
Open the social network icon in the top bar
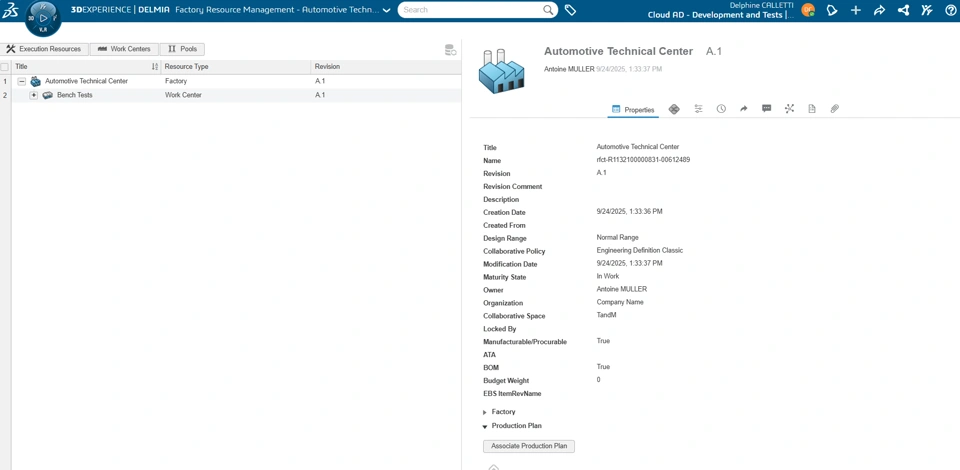[x=903, y=10]
